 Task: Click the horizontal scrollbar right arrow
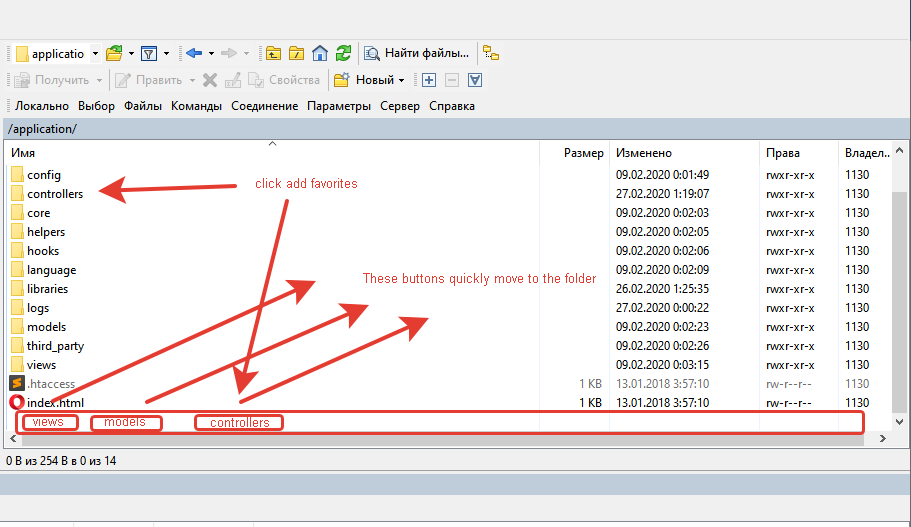point(882,440)
